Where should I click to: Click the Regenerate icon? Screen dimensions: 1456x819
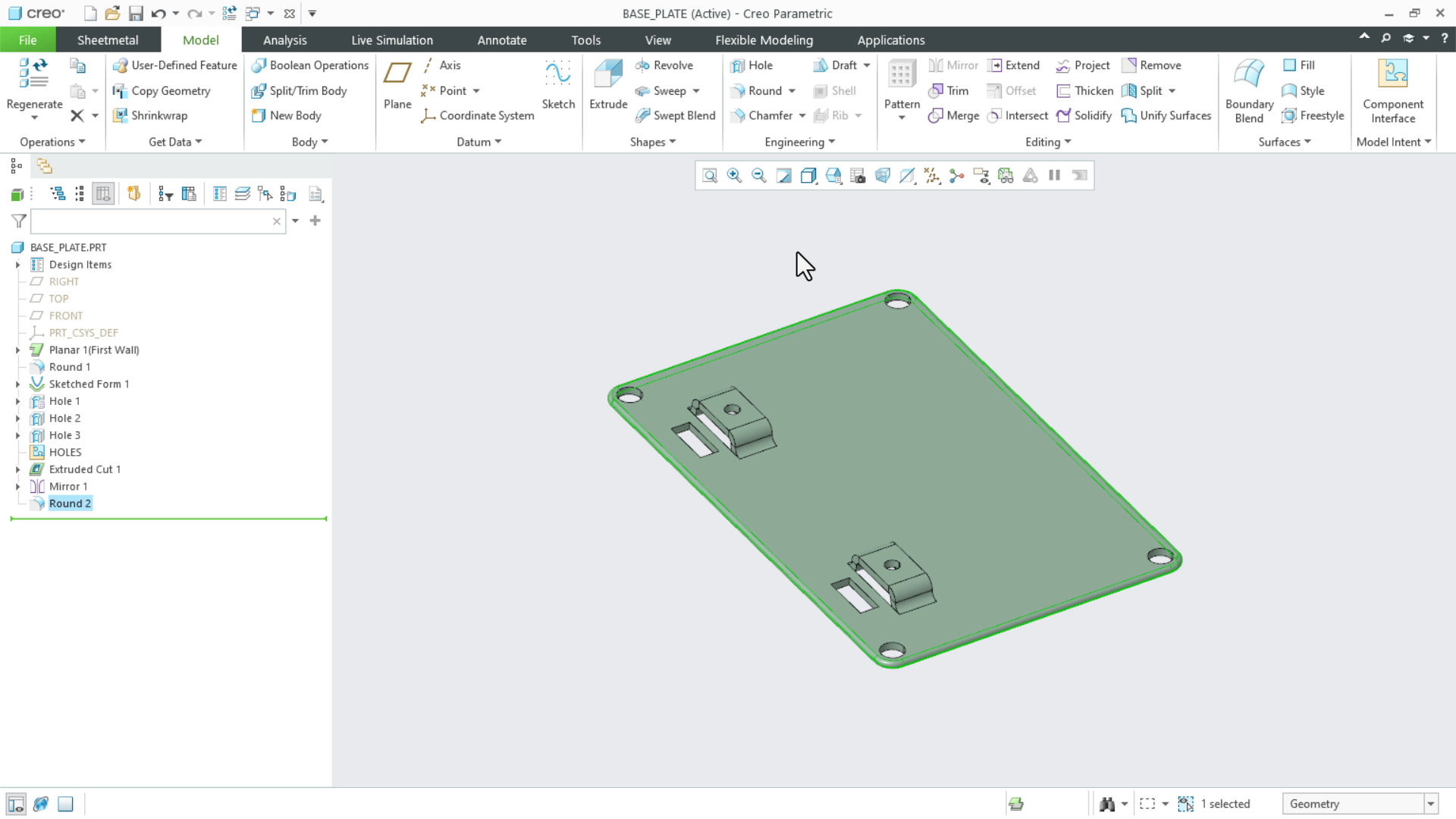tap(34, 74)
